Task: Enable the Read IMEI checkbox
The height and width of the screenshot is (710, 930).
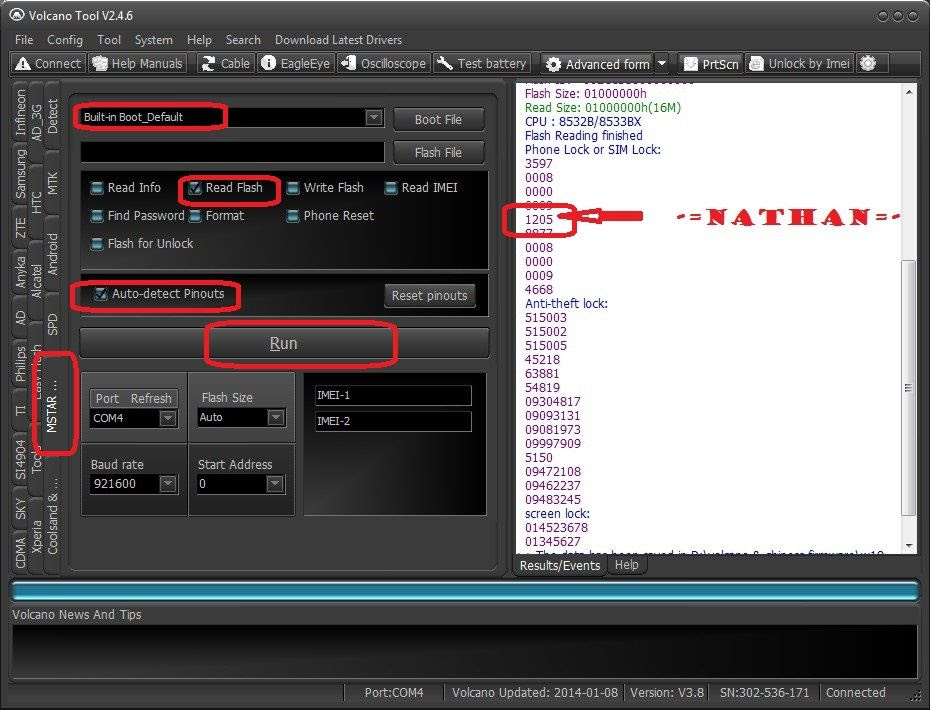Action: [390, 188]
